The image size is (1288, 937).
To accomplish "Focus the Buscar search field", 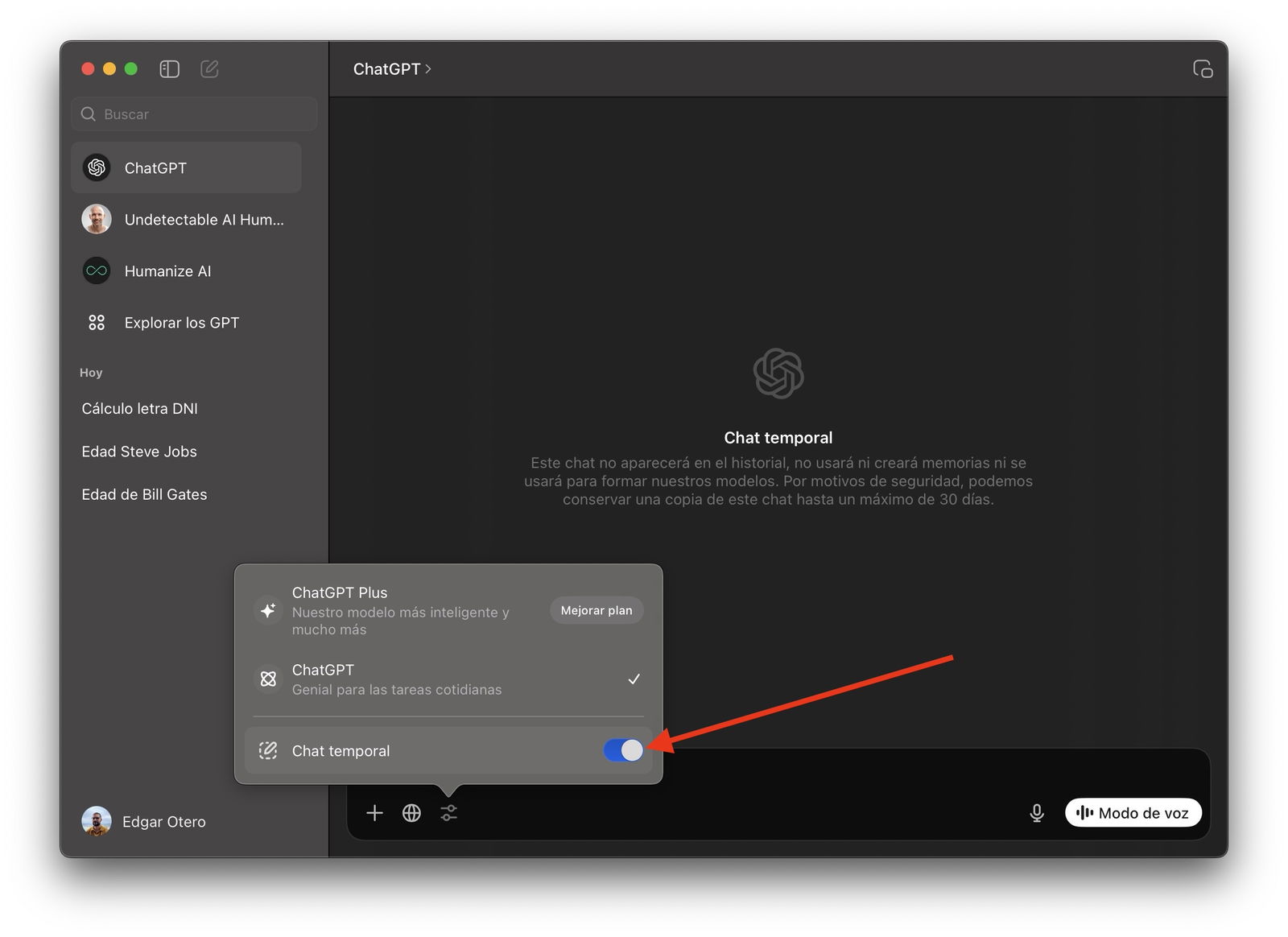I will [194, 114].
